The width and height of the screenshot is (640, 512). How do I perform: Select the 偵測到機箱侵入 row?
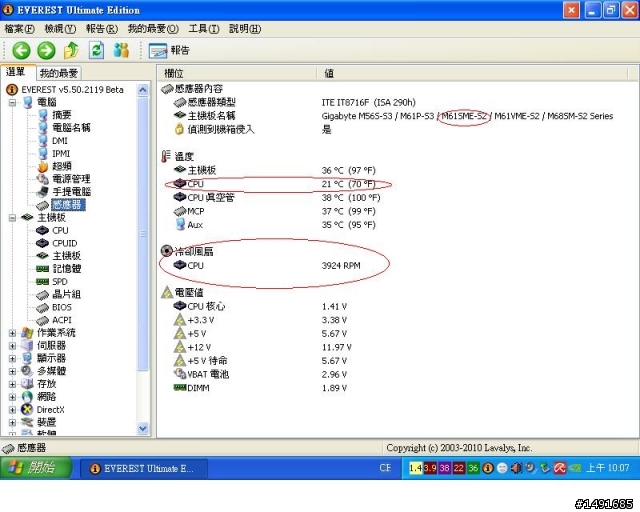coord(253,130)
